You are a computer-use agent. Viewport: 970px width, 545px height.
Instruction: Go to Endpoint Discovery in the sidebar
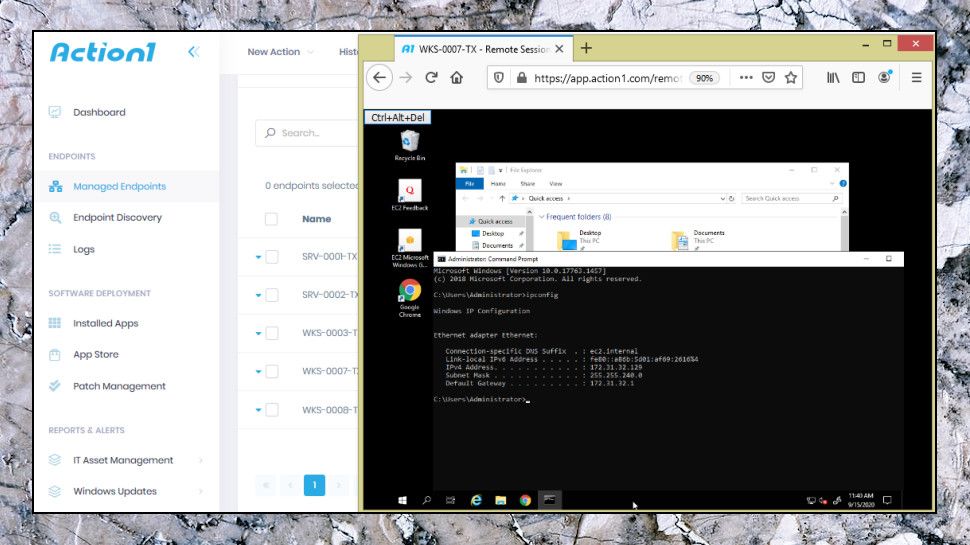point(116,217)
